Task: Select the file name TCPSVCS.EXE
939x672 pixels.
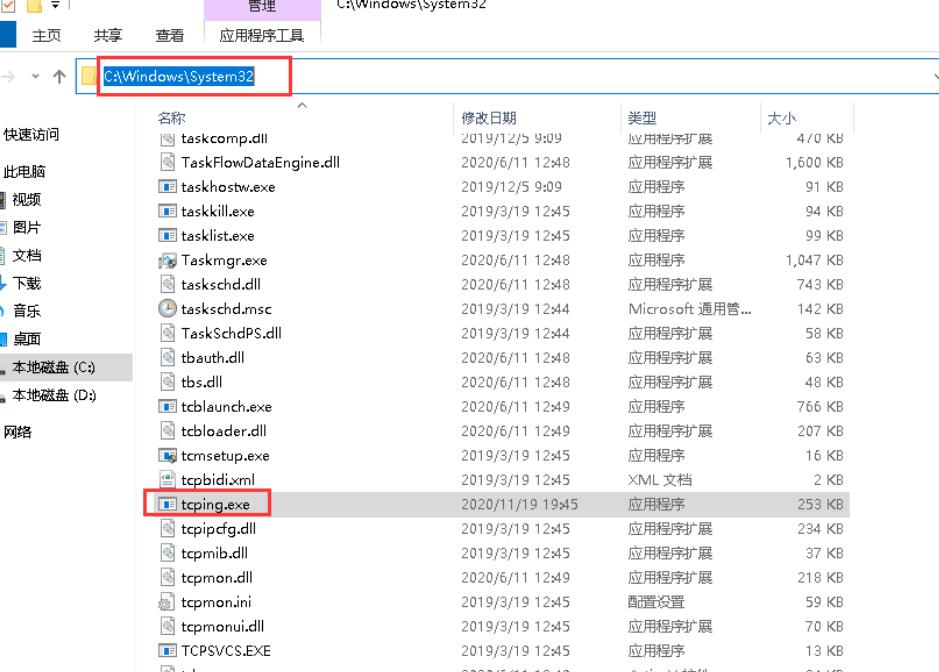Action: point(226,650)
